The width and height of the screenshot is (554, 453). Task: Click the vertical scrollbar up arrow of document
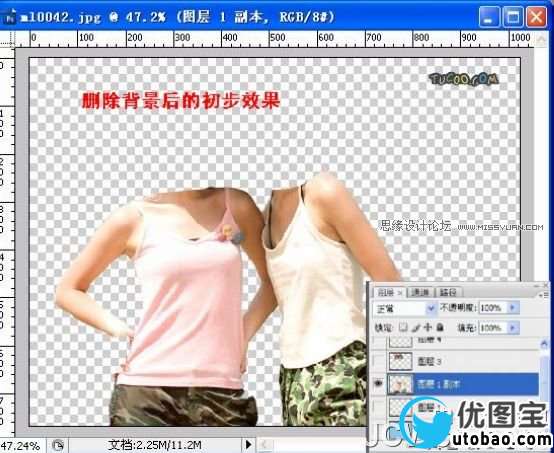(541, 39)
